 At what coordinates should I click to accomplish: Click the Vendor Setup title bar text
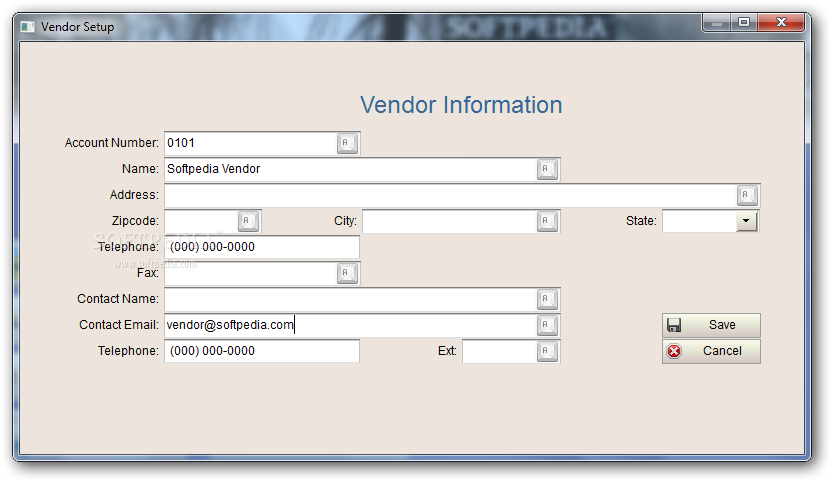click(77, 27)
